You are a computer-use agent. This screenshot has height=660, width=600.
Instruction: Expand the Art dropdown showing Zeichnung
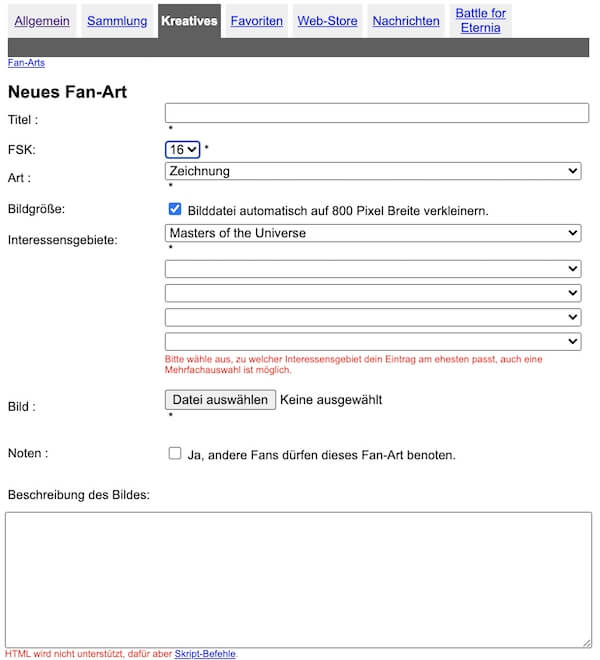pyautogui.click(x=373, y=171)
